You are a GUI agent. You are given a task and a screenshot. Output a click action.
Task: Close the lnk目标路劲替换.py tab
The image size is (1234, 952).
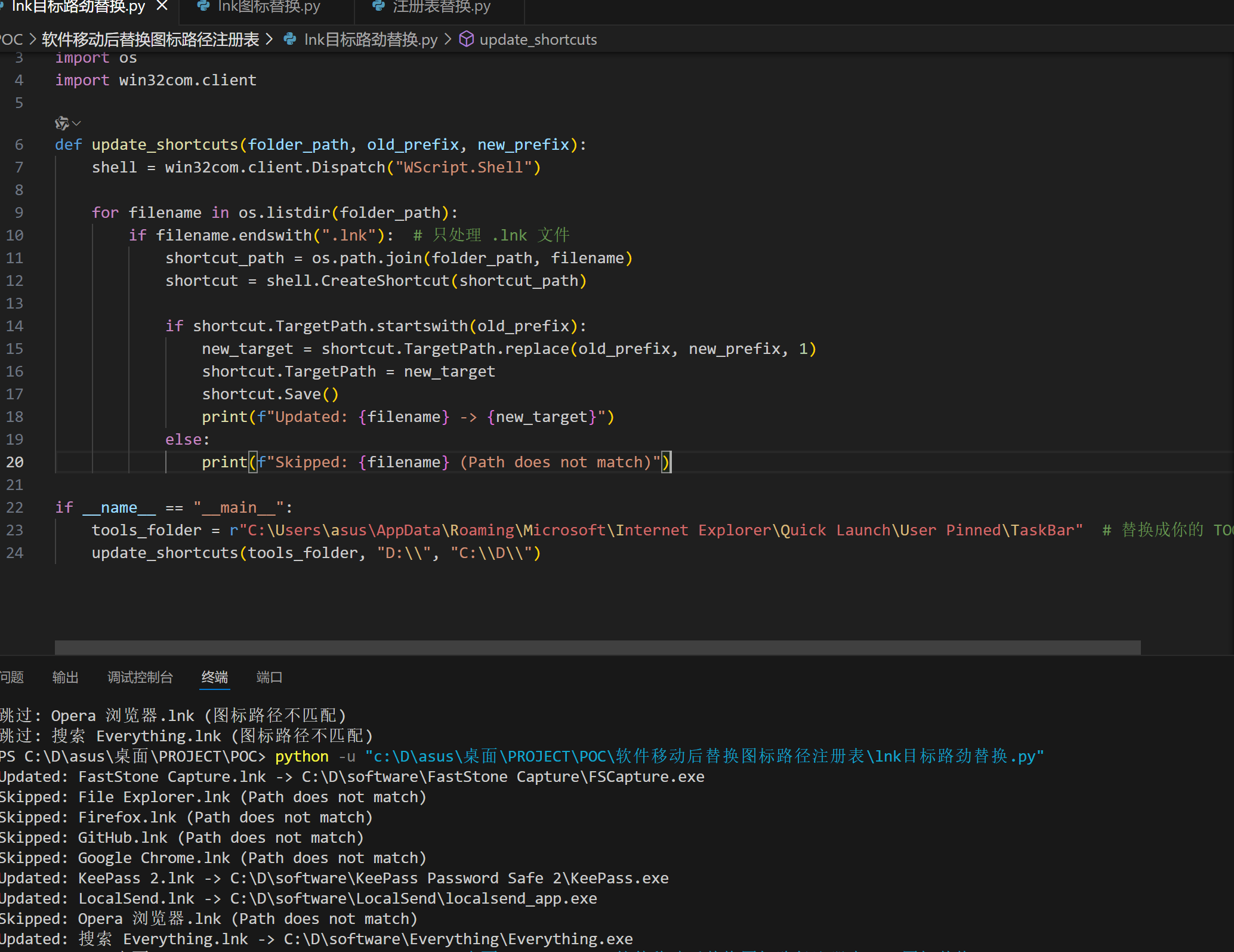[x=162, y=6]
